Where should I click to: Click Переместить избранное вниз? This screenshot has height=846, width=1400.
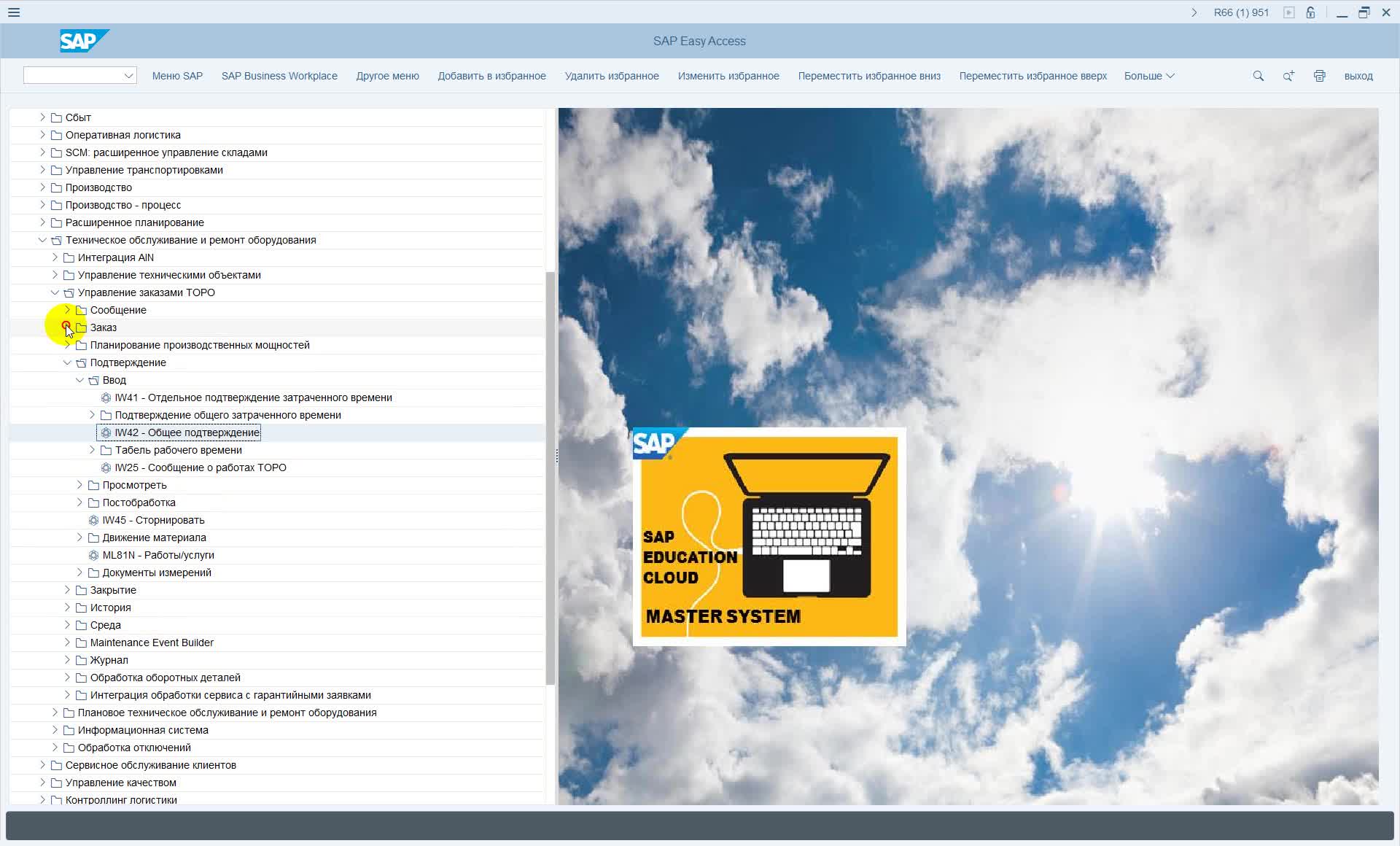click(869, 76)
